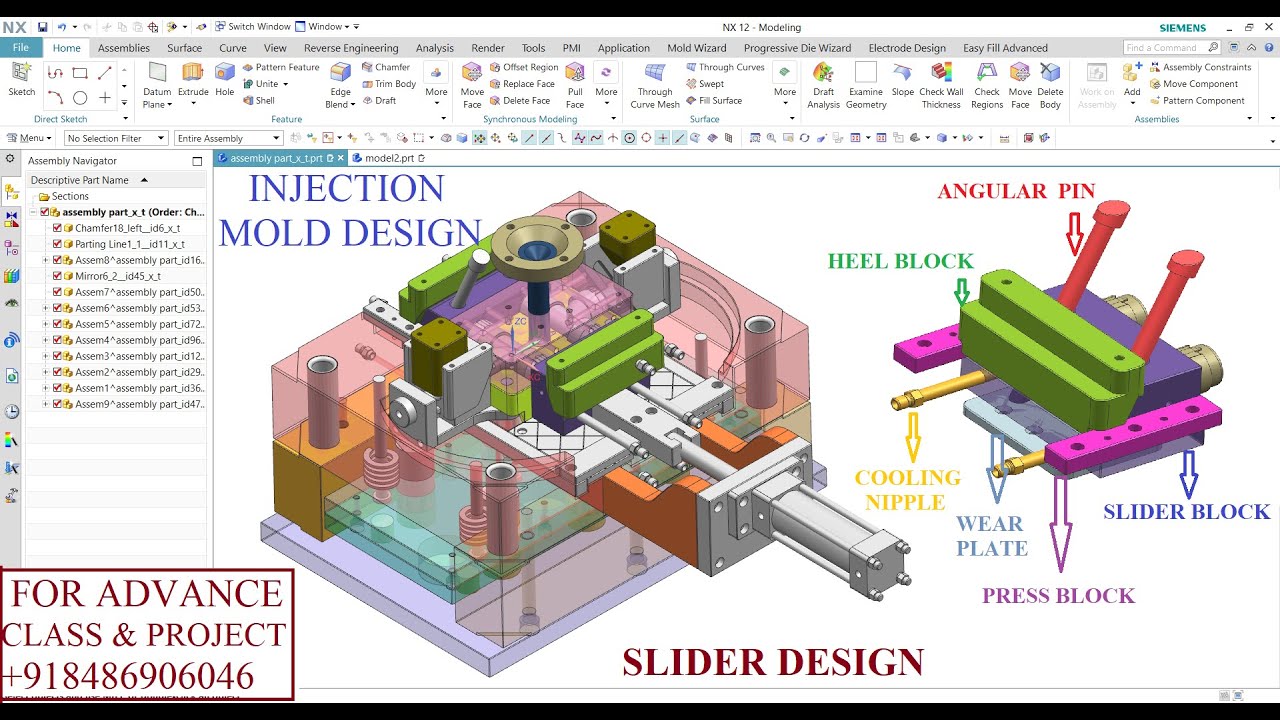Click the Find a Command search field

1171,48
